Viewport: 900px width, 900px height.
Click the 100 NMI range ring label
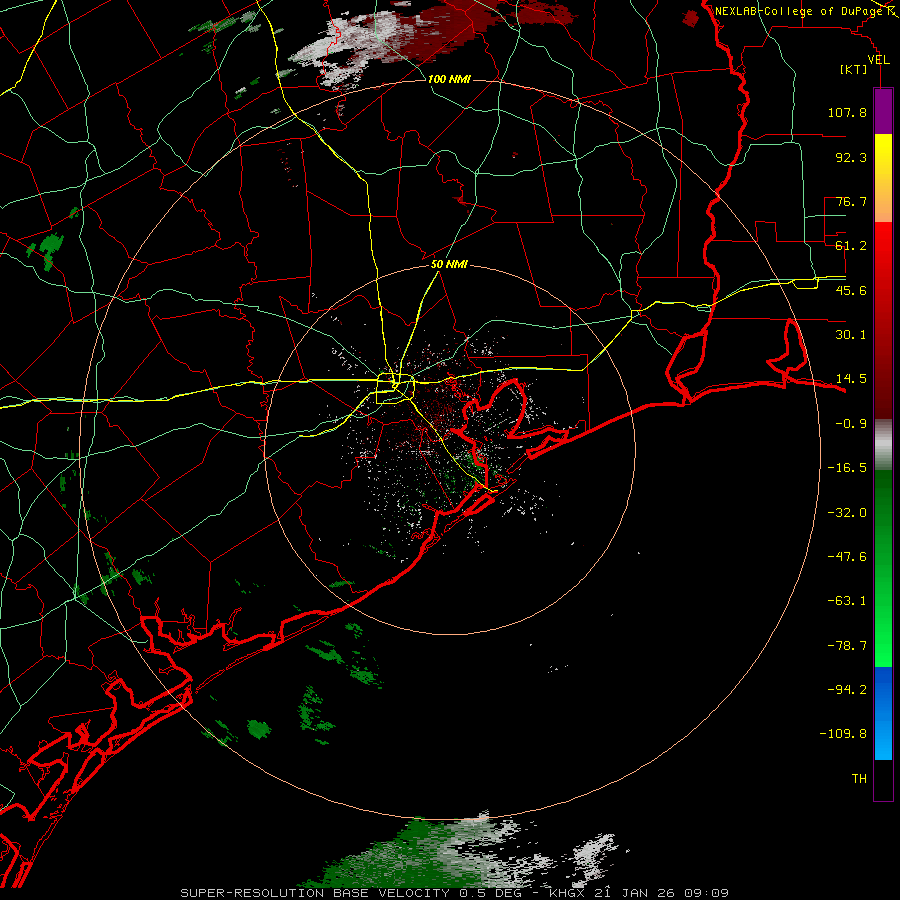point(449,79)
